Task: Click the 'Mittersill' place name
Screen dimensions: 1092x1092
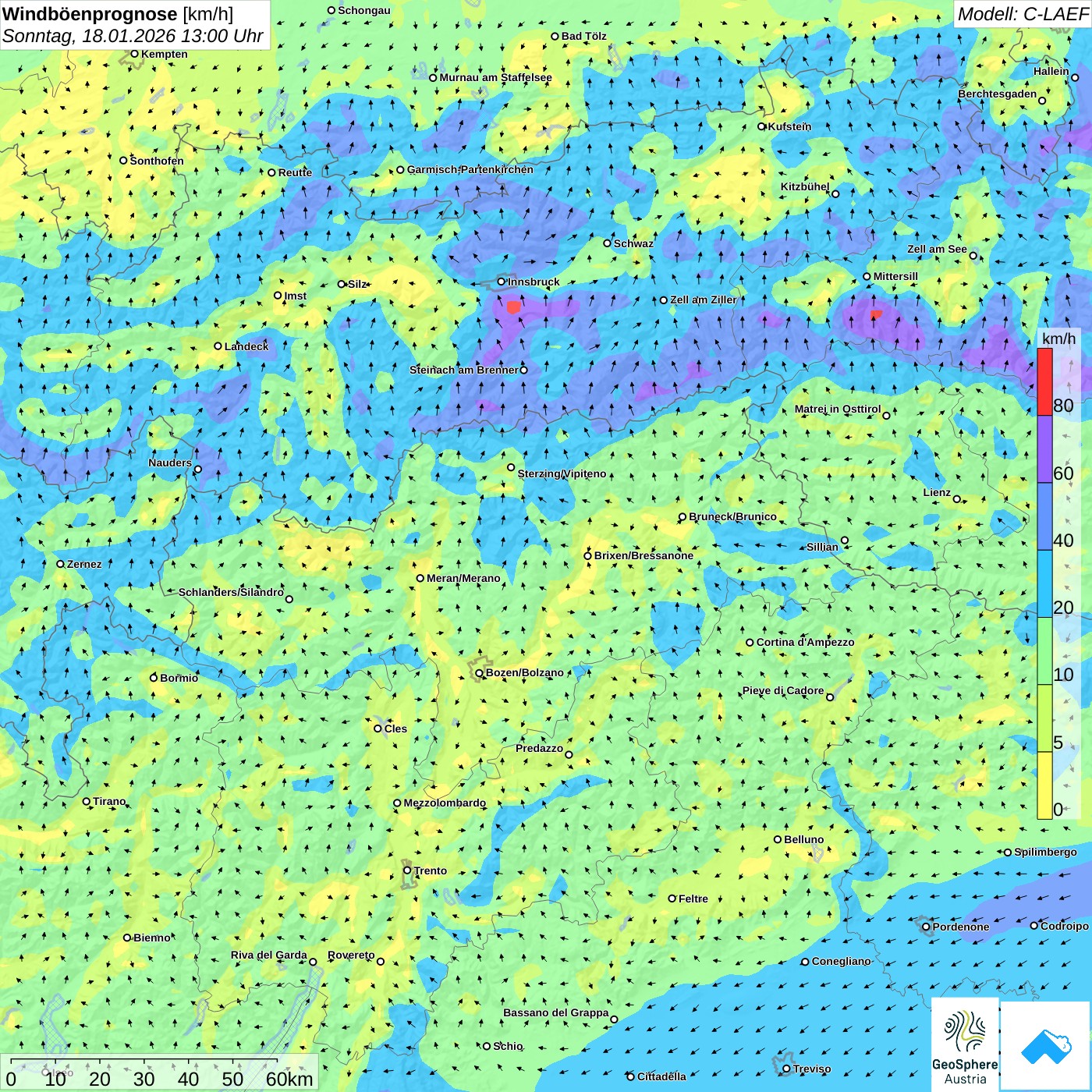Action: [x=895, y=276]
